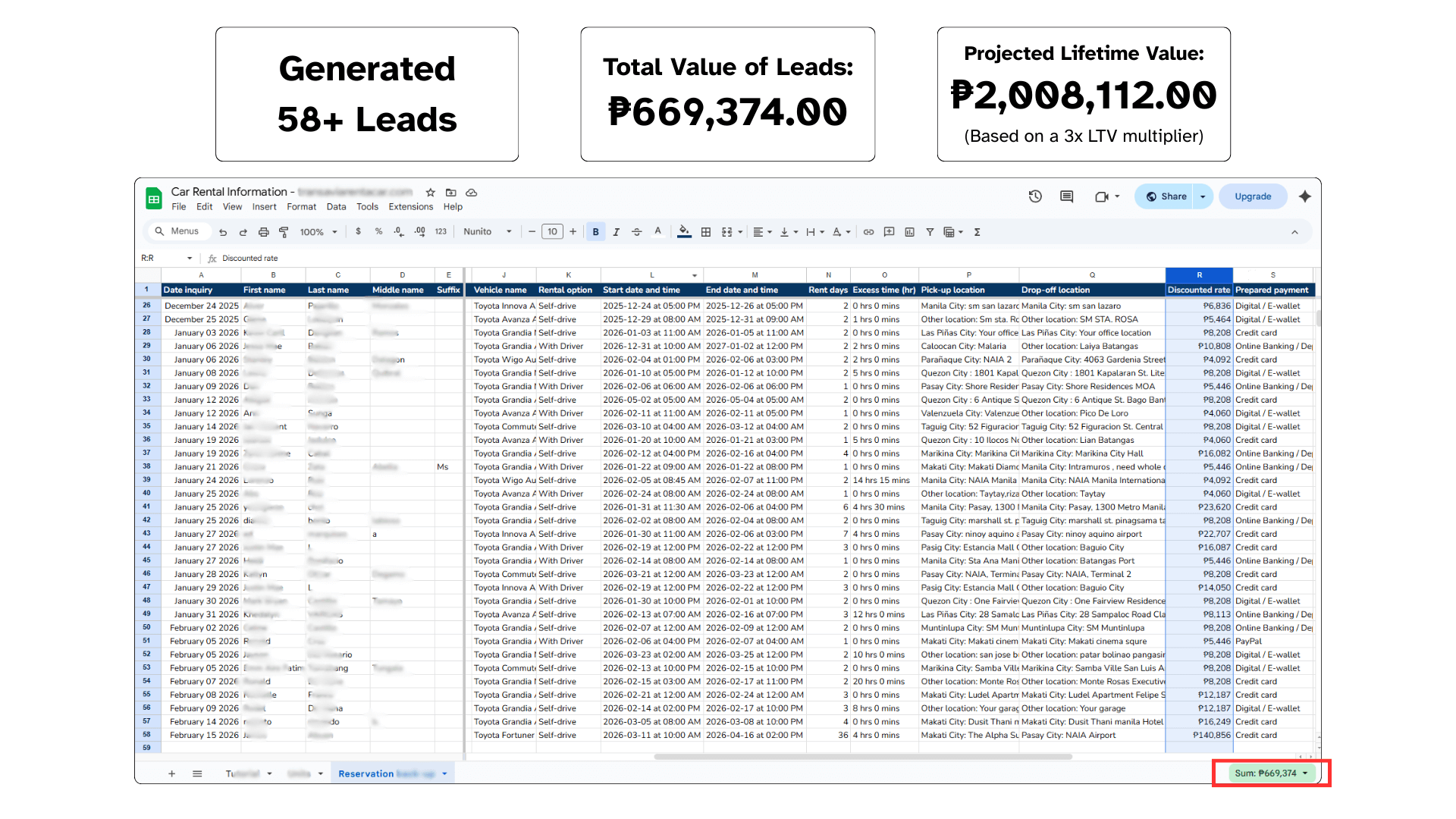Open the comments panel icon
Screen dimensions: 1456x819
point(1066,196)
